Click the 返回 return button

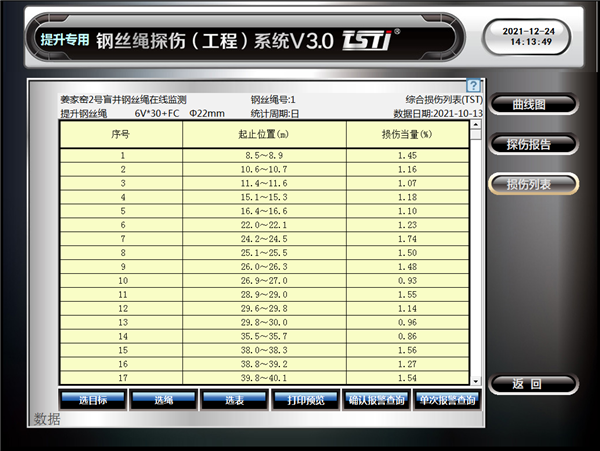coord(534,384)
